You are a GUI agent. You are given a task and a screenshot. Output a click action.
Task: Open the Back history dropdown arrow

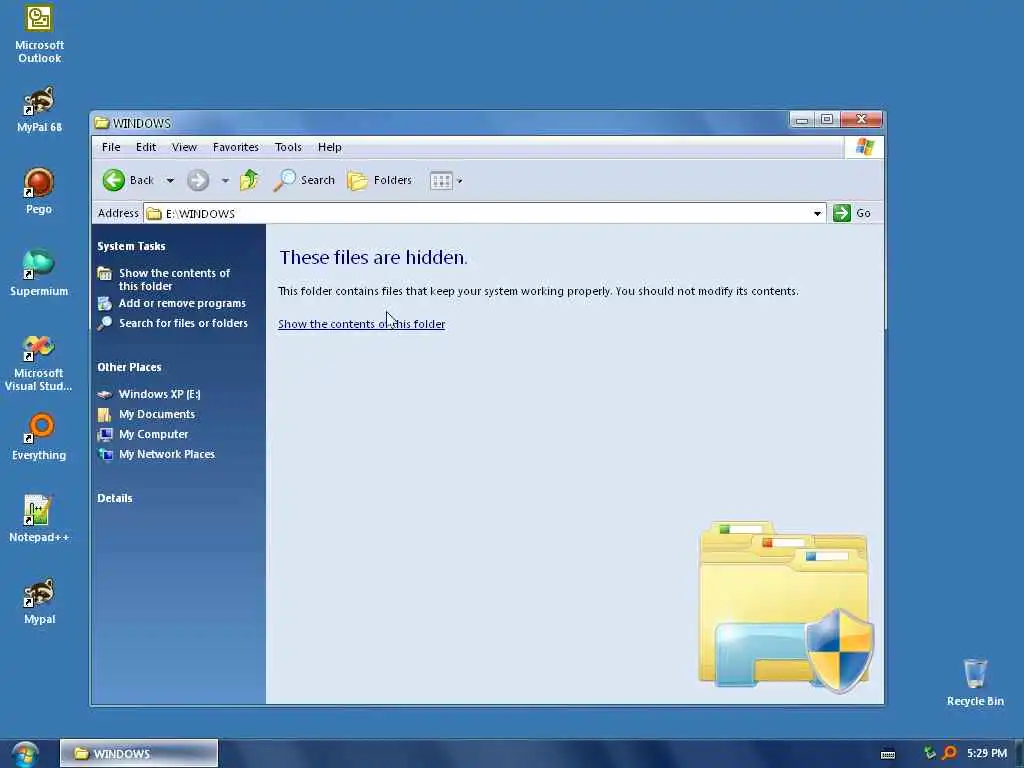(170, 181)
